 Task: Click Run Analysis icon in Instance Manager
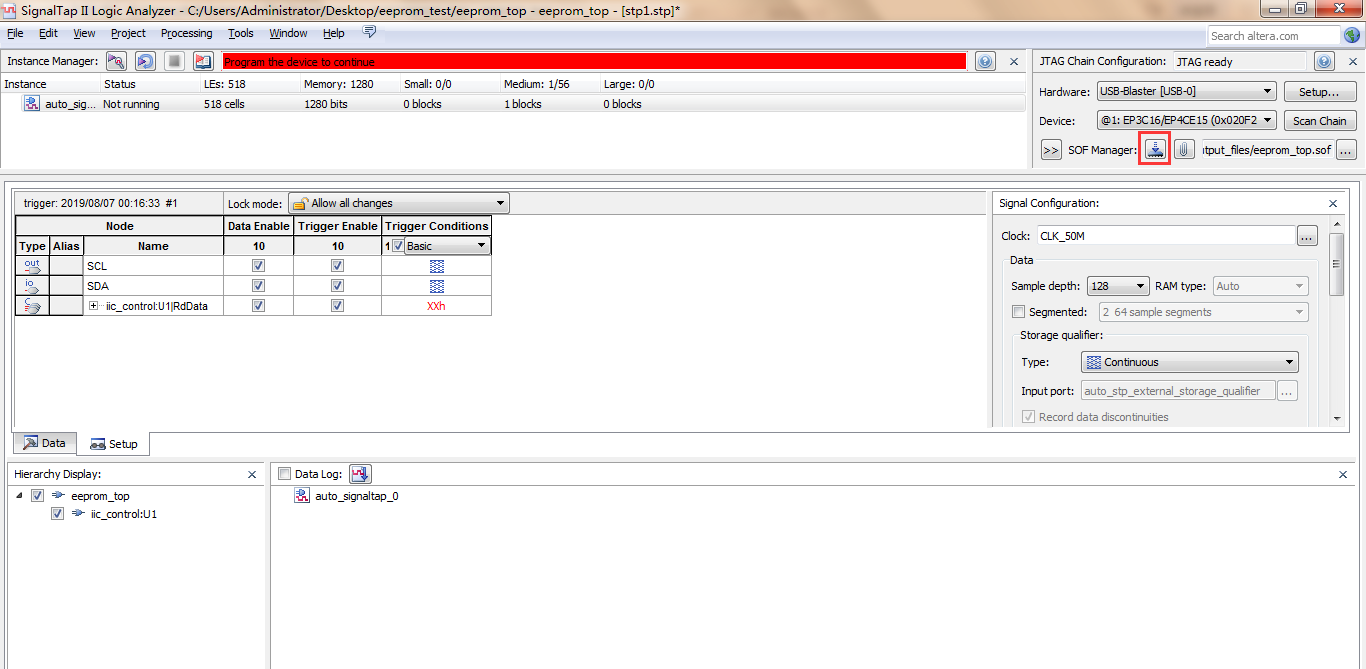tap(116, 61)
